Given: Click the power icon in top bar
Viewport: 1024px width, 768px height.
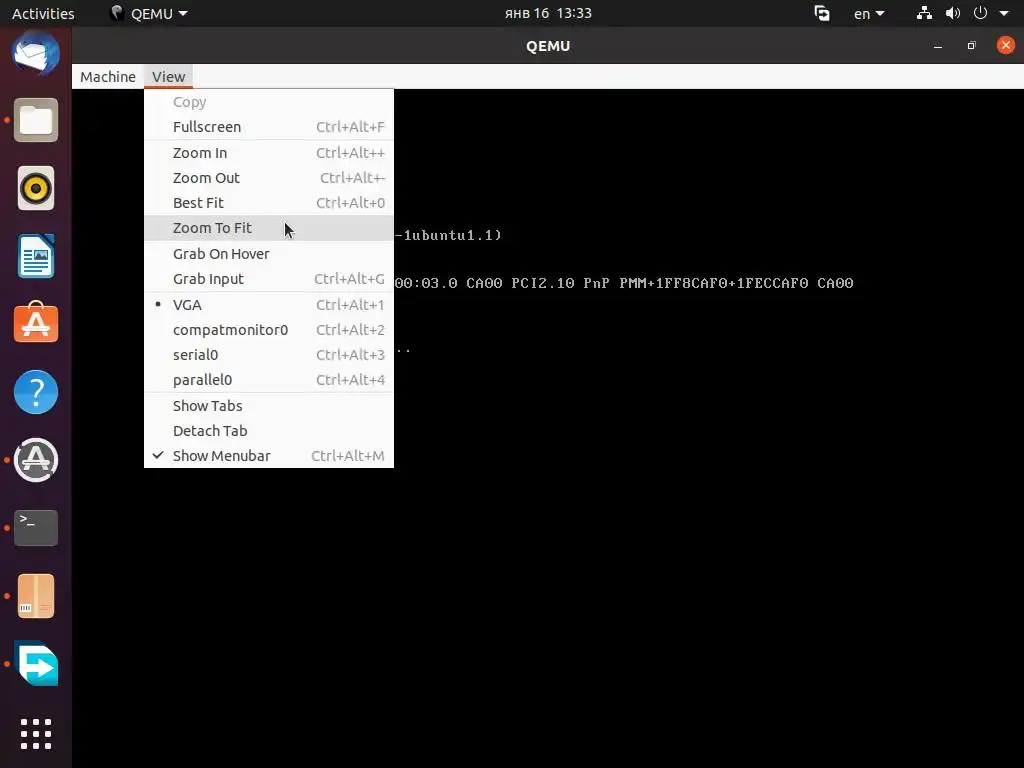Looking at the screenshot, I should click(x=980, y=13).
